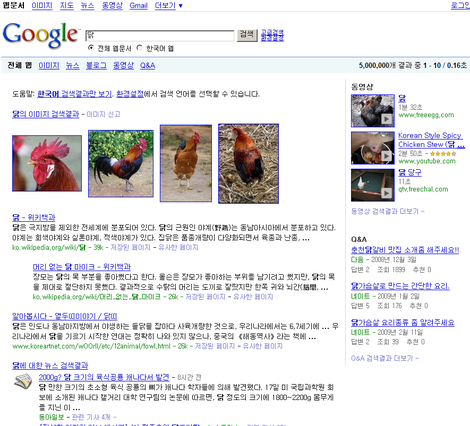The width and height of the screenshot is (470, 426).
Task: Play the Korean Style Spicy Chicken Stew video
Action: tap(373, 148)
